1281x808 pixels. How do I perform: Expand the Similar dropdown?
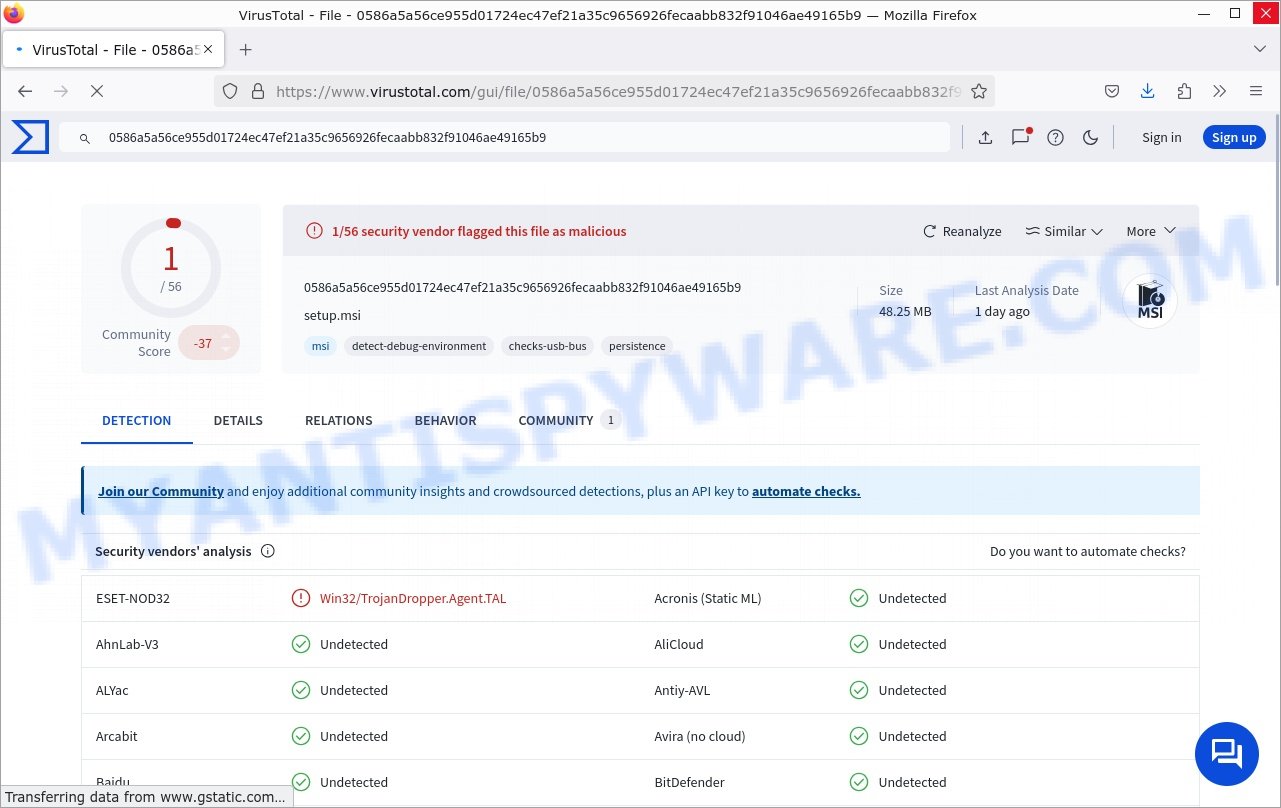click(x=1064, y=231)
